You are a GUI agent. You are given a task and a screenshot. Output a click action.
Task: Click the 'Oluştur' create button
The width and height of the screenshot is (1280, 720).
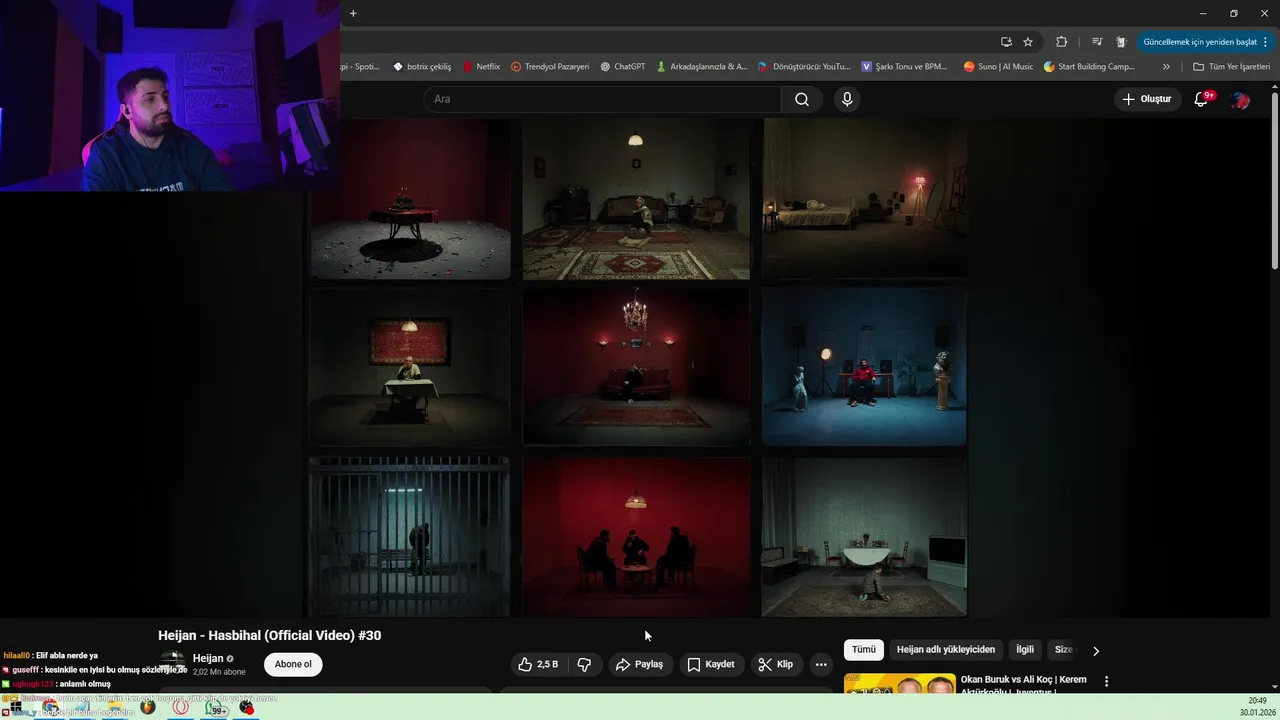(x=1146, y=99)
